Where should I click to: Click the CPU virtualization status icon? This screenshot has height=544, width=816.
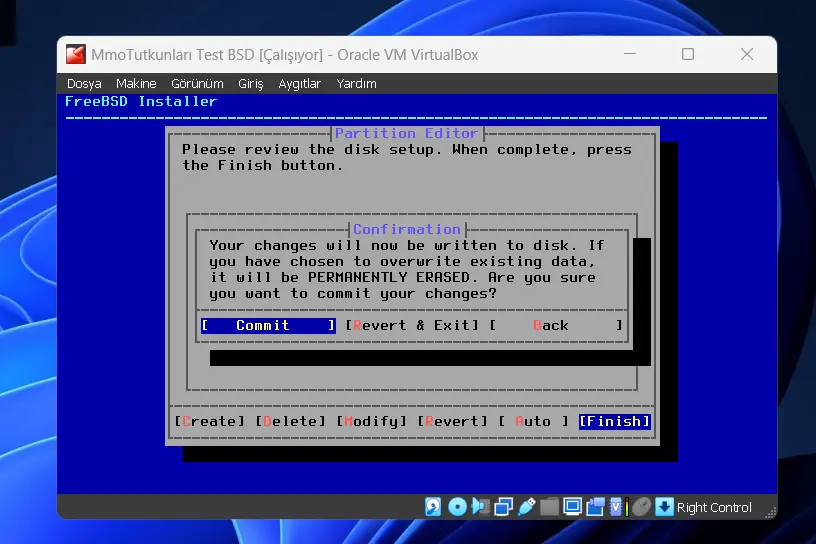pyautogui.click(x=616, y=507)
